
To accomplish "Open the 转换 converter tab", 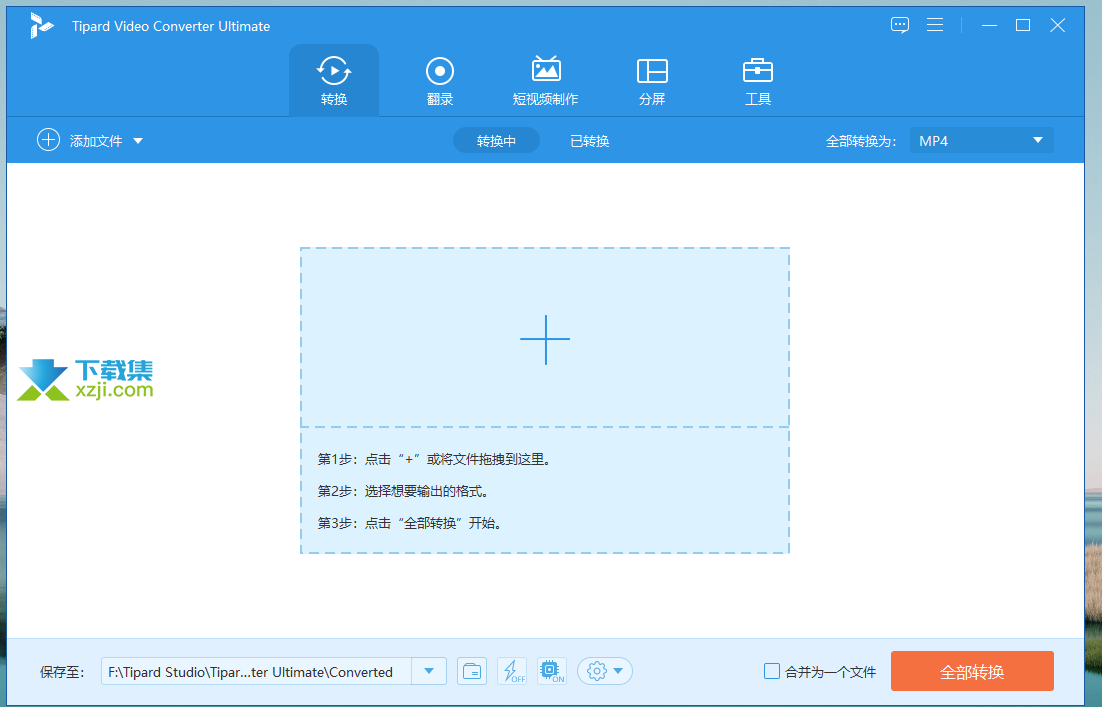I will coord(334,81).
